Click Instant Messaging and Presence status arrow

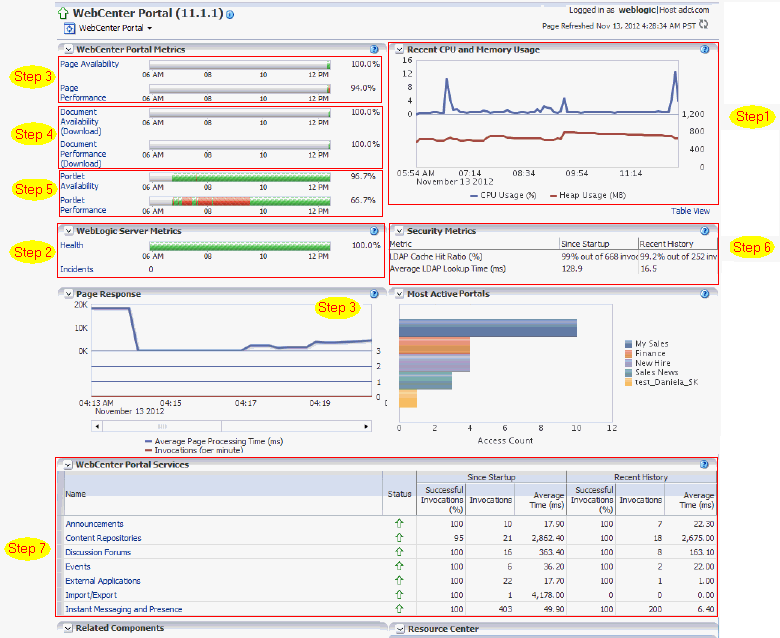click(x=399, y=609)
